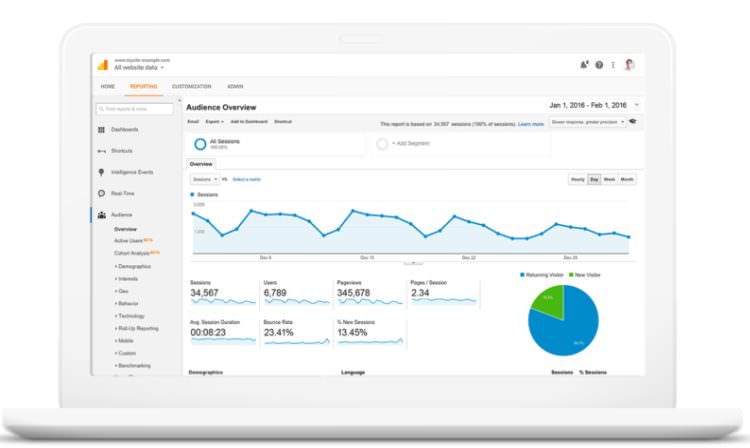Open Dashboards in the sidebar
This screenshot has height=448, width=750.
tap(124, 130)
